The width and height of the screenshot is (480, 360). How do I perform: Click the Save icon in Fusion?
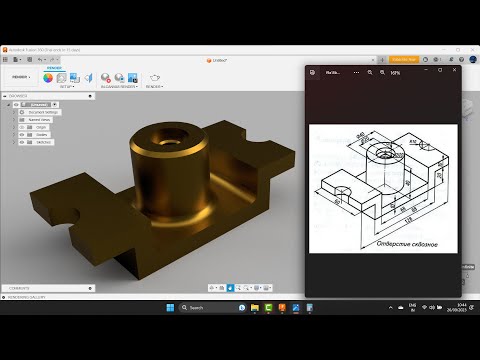coord(29,60)
